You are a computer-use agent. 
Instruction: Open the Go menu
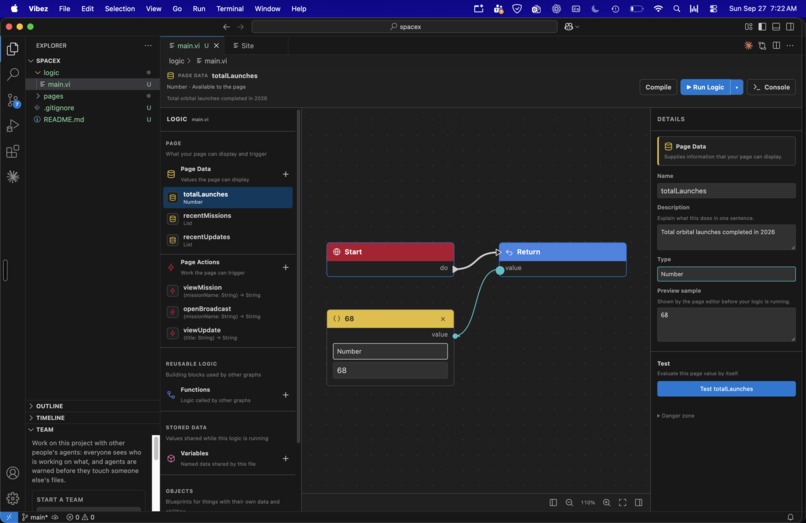(x=177, y=9)
